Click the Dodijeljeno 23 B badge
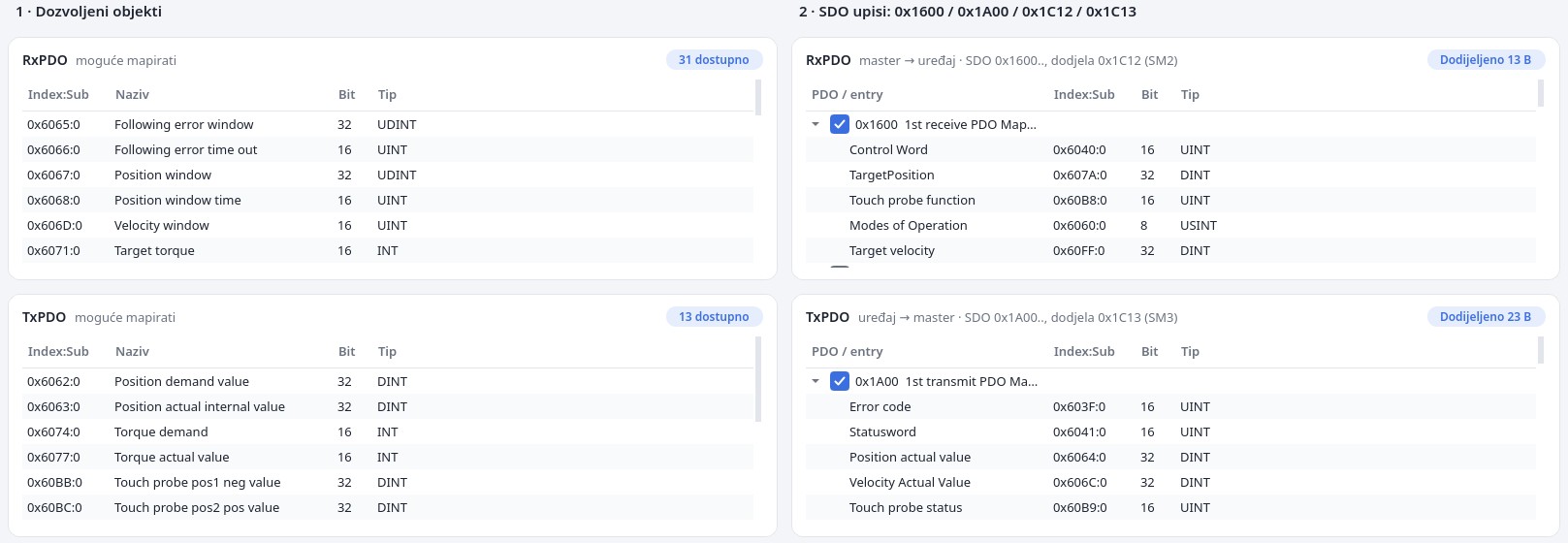 point(1486,317)
